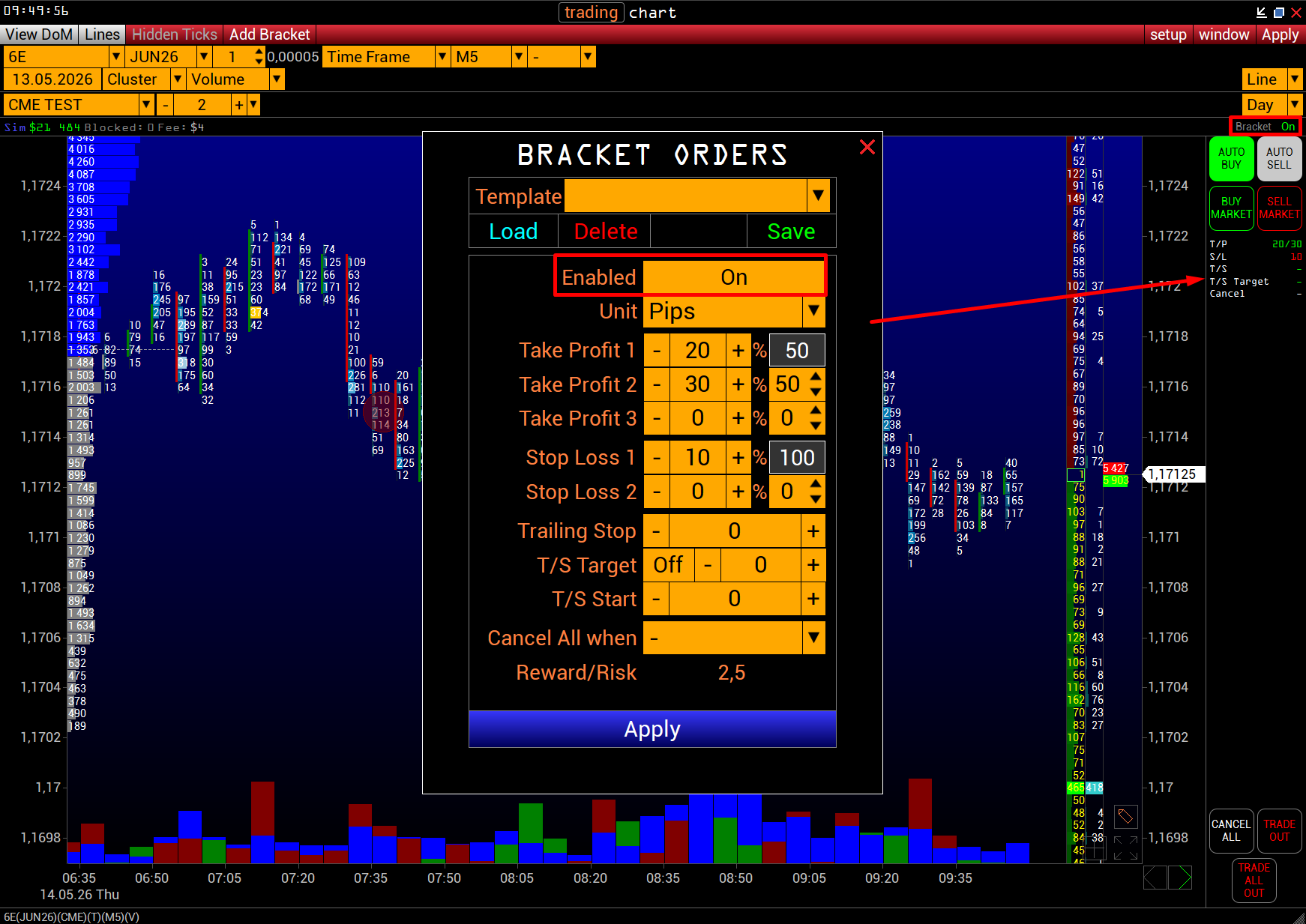Step Stop Loss 2 percent down
Image resolution: width=1306 pixels, height=924 pixels.
[816, 500]
